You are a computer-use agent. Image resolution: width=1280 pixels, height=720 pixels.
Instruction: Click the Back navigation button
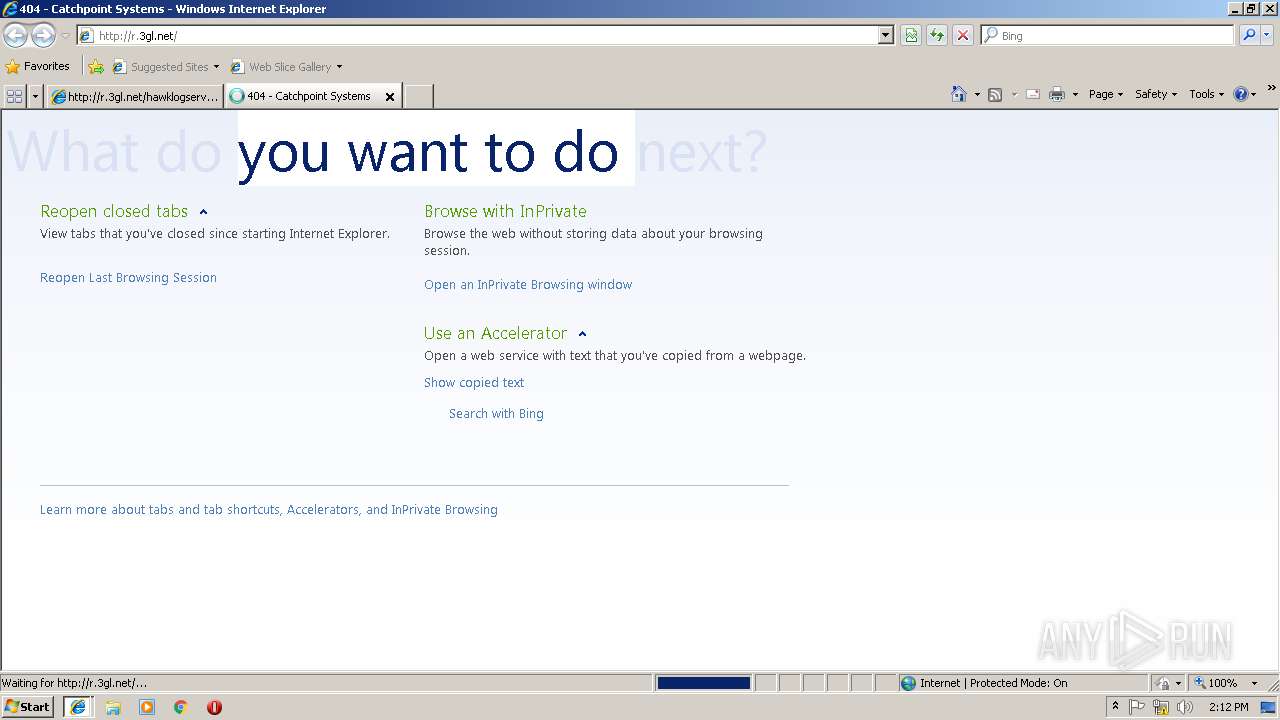coord(15,35)
